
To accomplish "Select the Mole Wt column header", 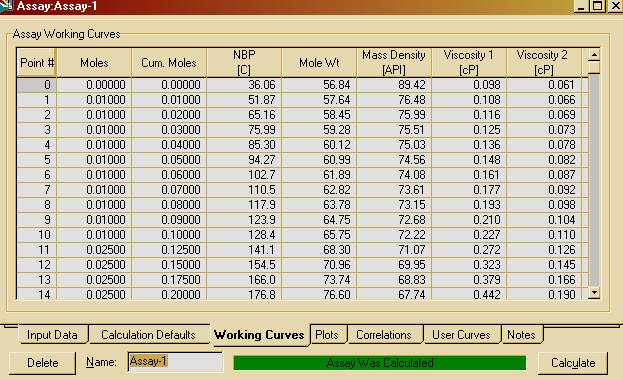I will (x=319, y=62).
